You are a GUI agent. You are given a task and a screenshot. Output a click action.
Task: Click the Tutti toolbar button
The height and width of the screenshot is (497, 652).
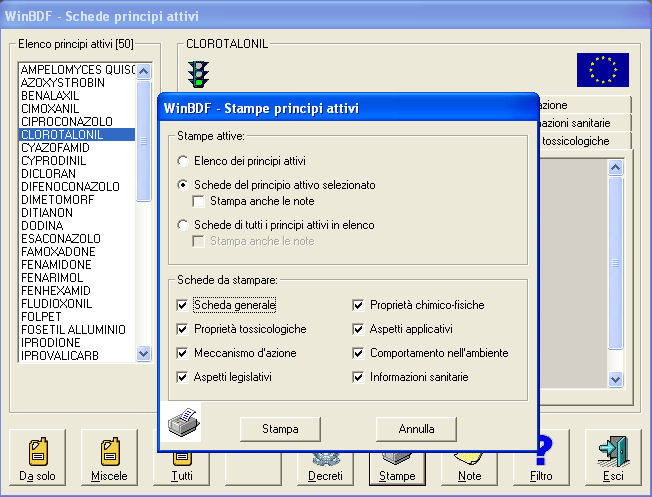[x=182, y=469]
